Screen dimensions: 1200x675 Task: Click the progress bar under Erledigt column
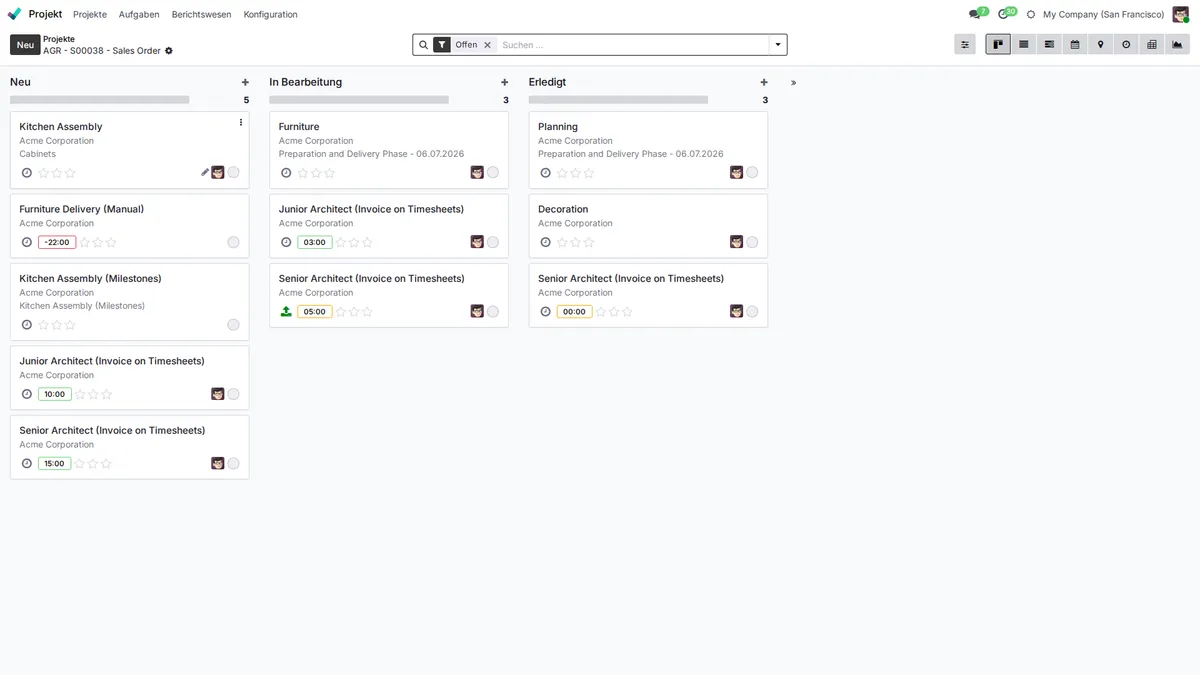[618, 100]
